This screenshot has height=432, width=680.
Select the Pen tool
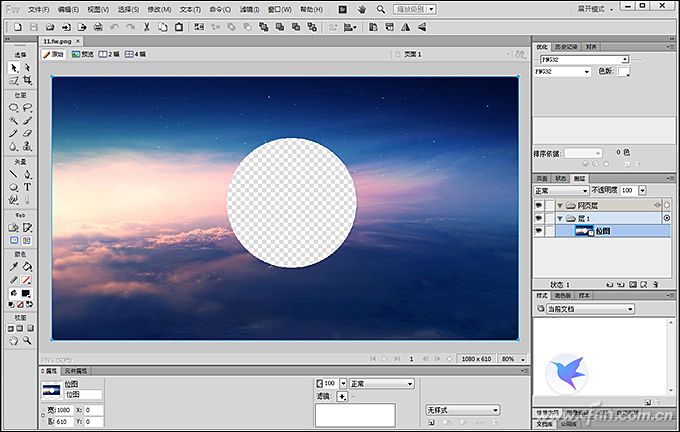click(x=27, y=174)
